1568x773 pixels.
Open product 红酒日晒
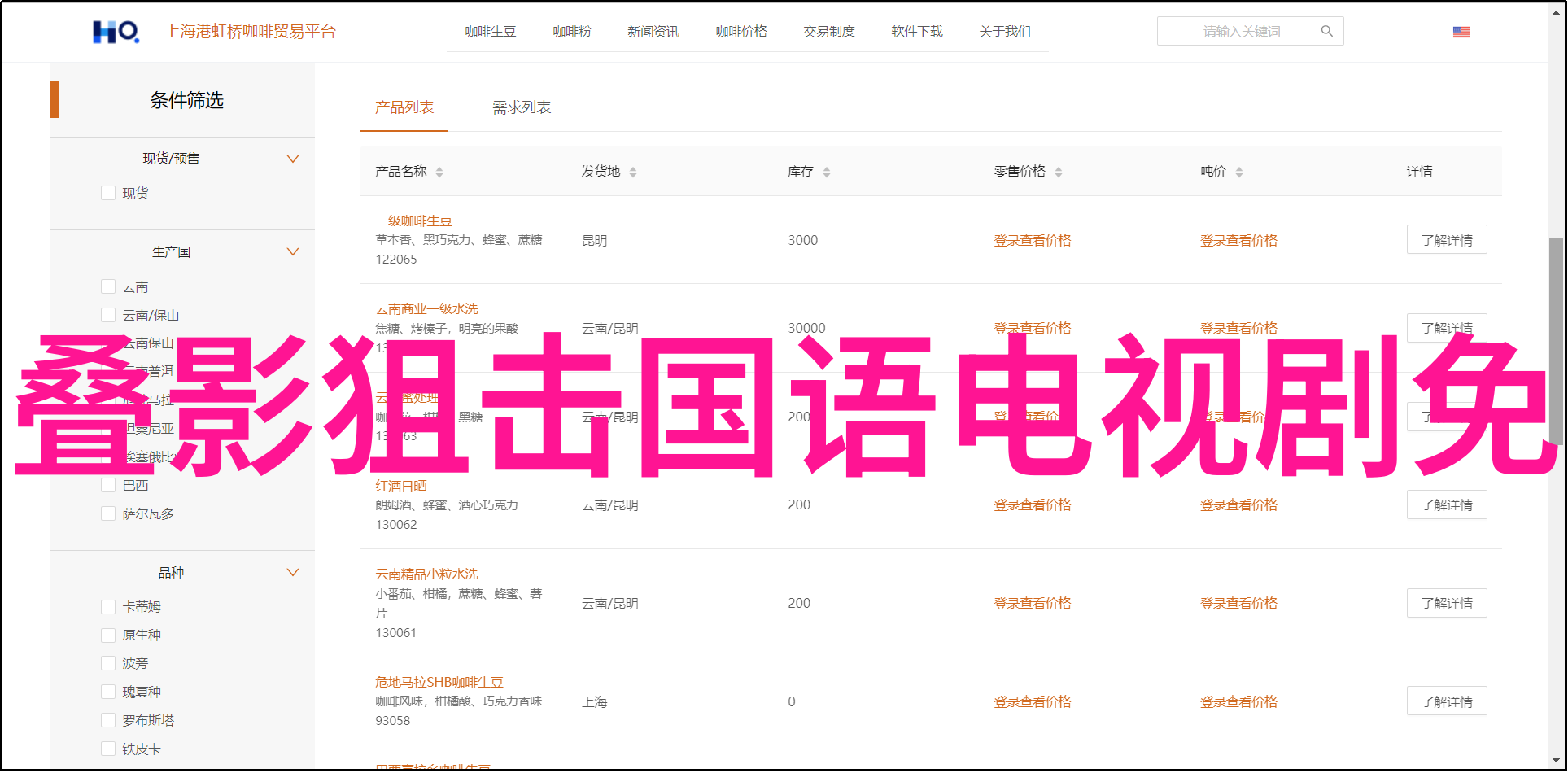point(400,486)
